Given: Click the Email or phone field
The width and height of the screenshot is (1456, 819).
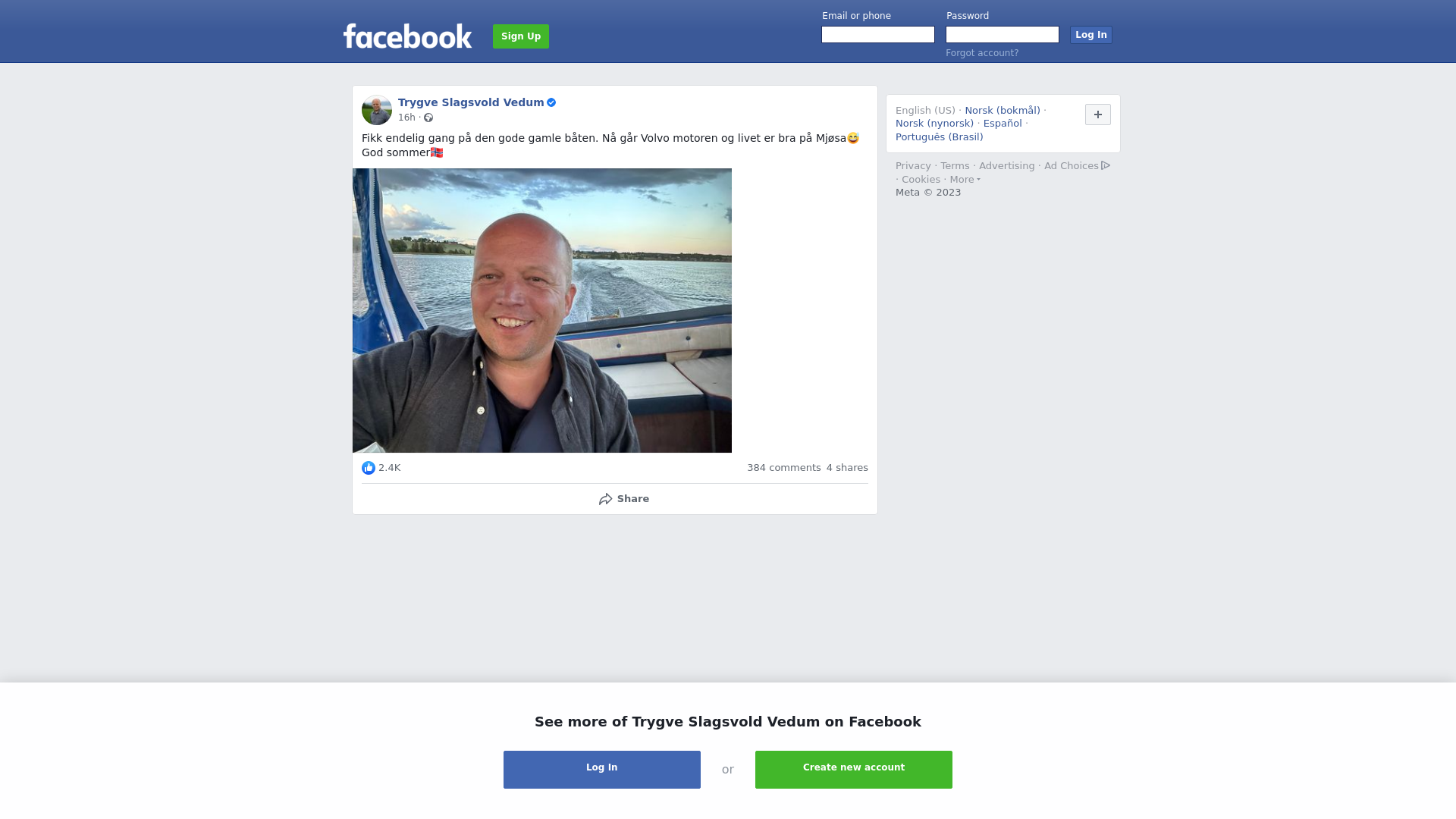Looking at the screenshot, I should (x=878, y=35).
